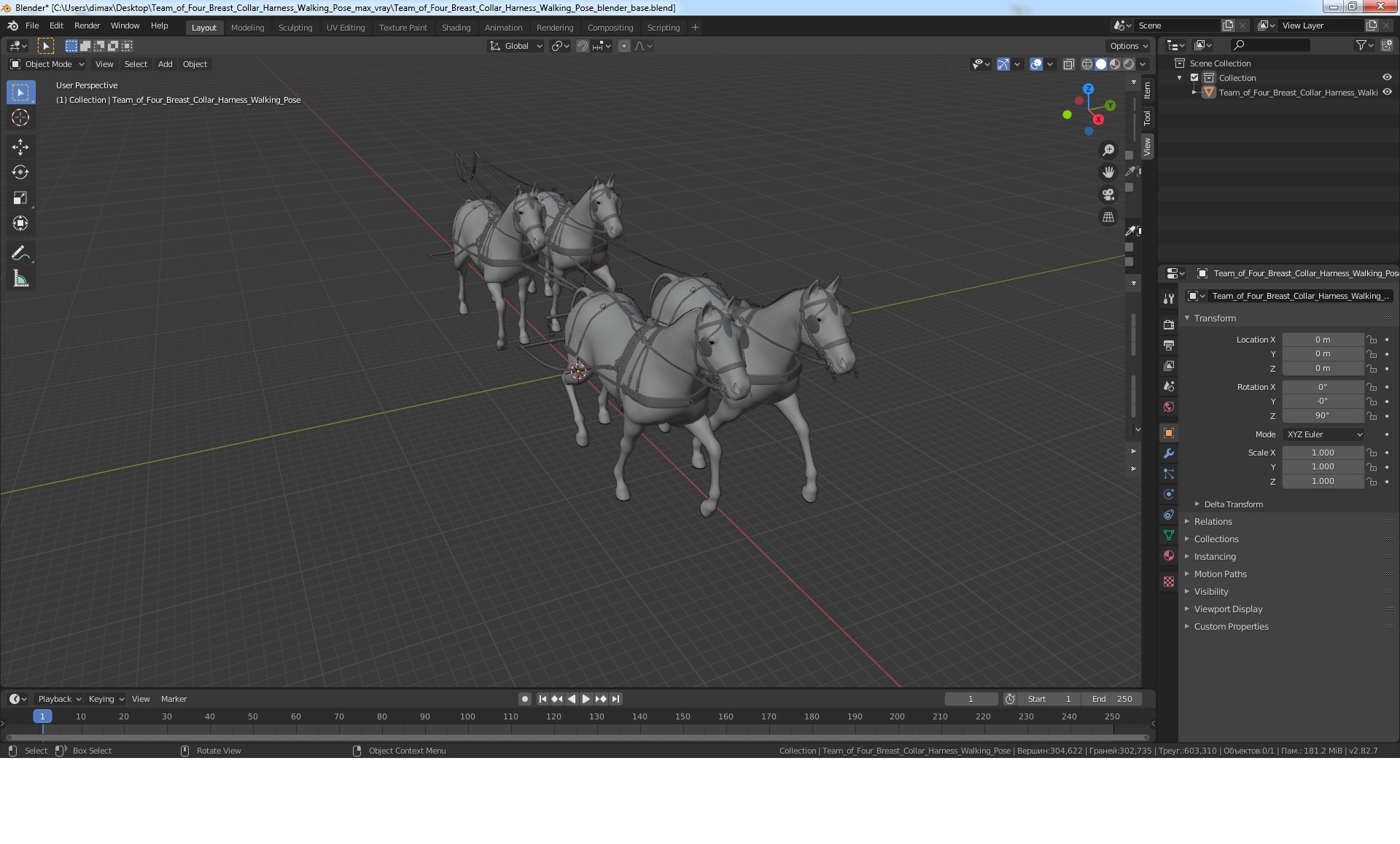Open the File menu

pos(32,26)
